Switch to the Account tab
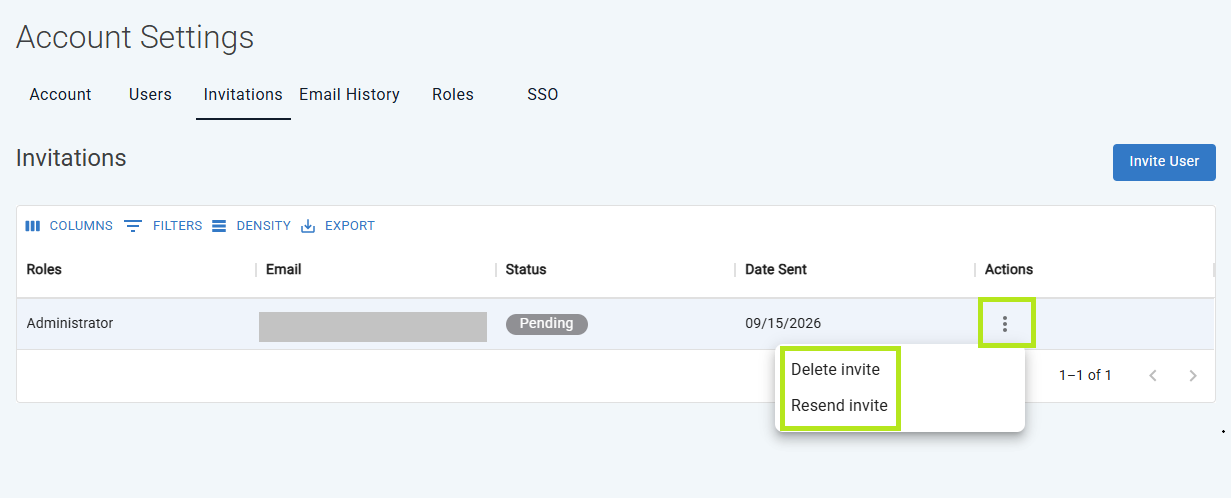Image resolution: width=1231 pixels, height=498 pixels. click(60, 95)
